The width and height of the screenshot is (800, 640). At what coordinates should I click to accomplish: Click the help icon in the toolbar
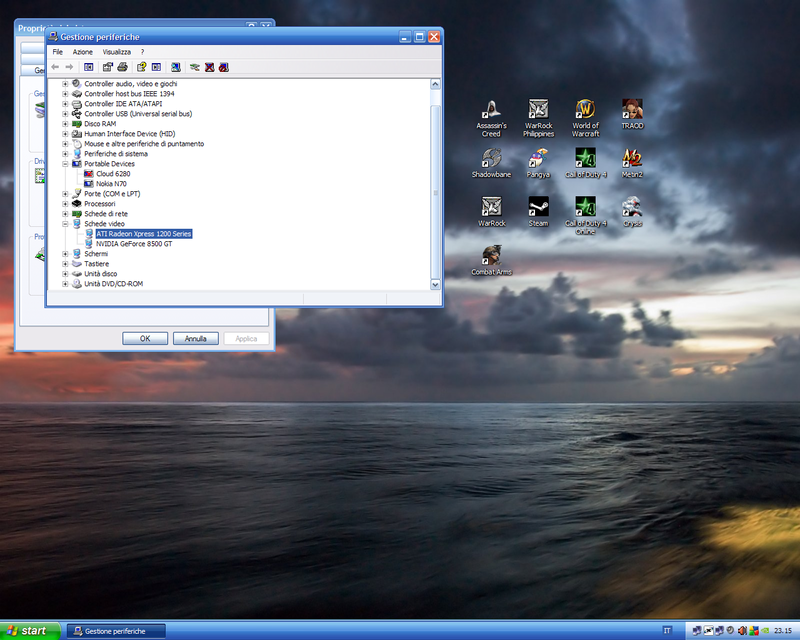click(x=141, y=67)
